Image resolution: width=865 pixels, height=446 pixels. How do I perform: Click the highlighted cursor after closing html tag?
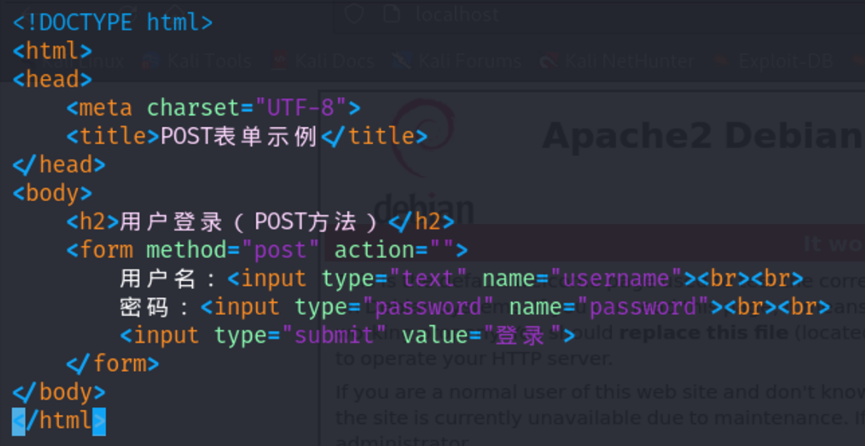(98, 420)
